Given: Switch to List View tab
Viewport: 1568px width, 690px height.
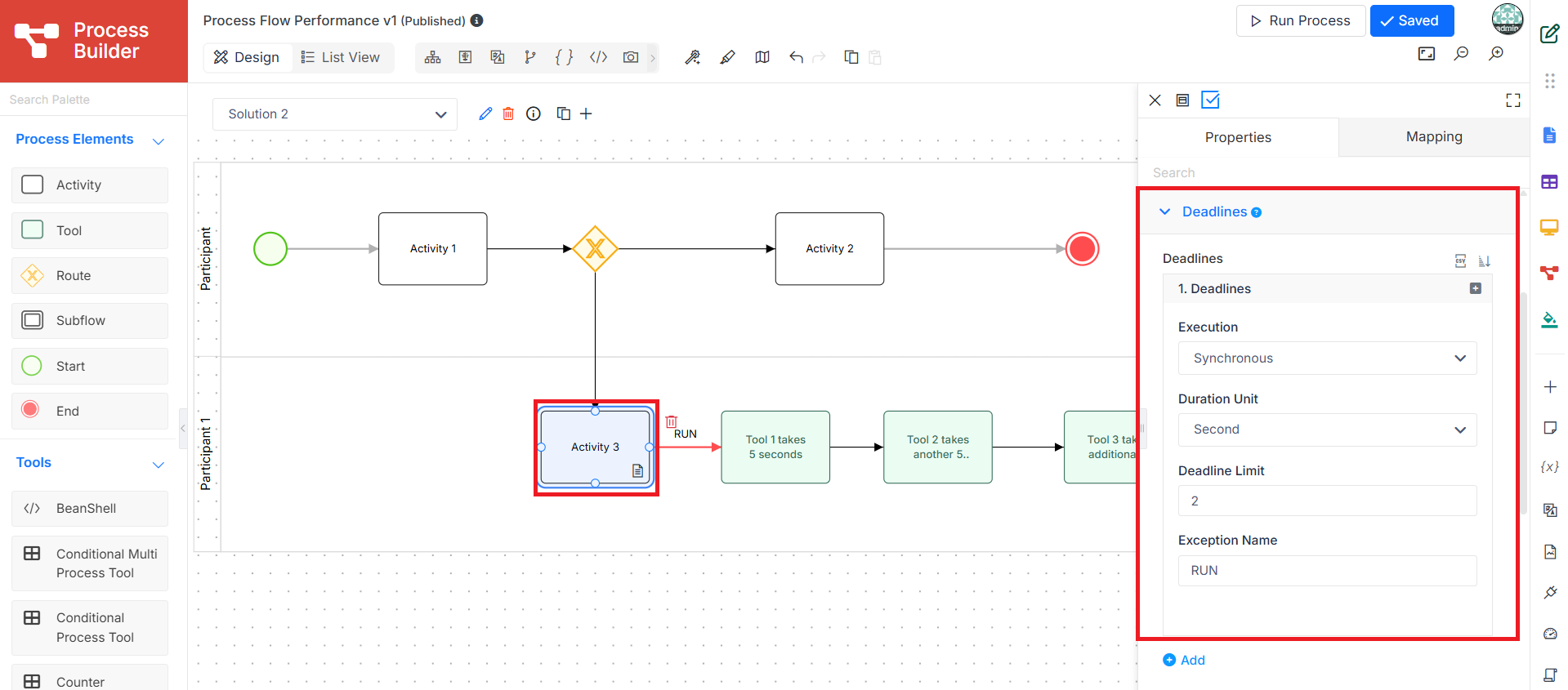Looking at the screenshot, I should 341,57.
